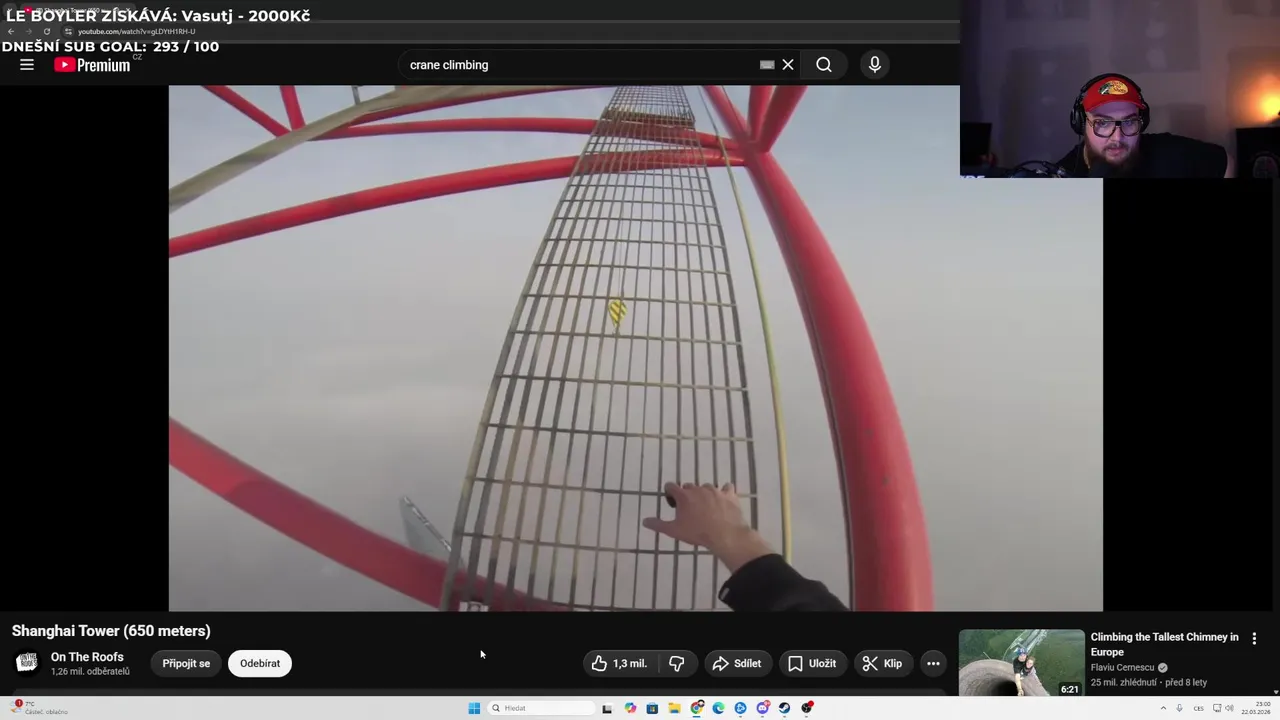Screen dimensions: 1280x720
Task: Run search with the magnifier button
Action: [x=824, y=65]
